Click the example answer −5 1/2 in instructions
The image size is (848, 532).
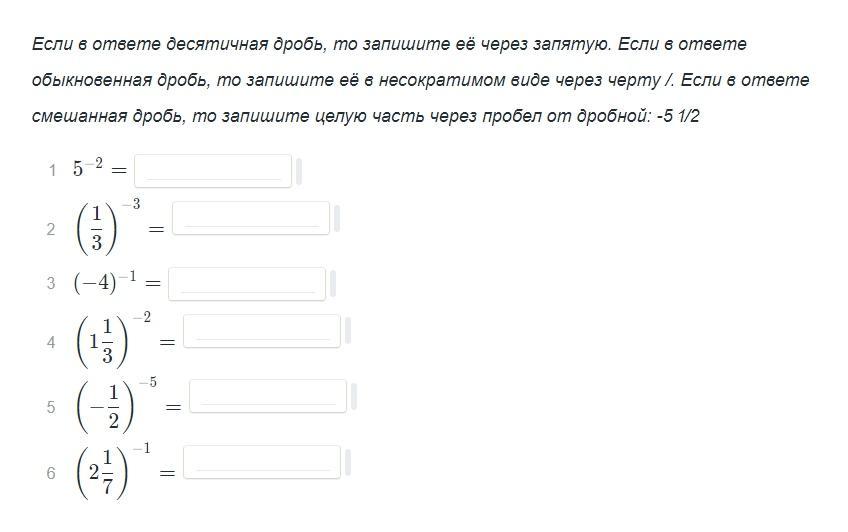(x=678, y=116)
